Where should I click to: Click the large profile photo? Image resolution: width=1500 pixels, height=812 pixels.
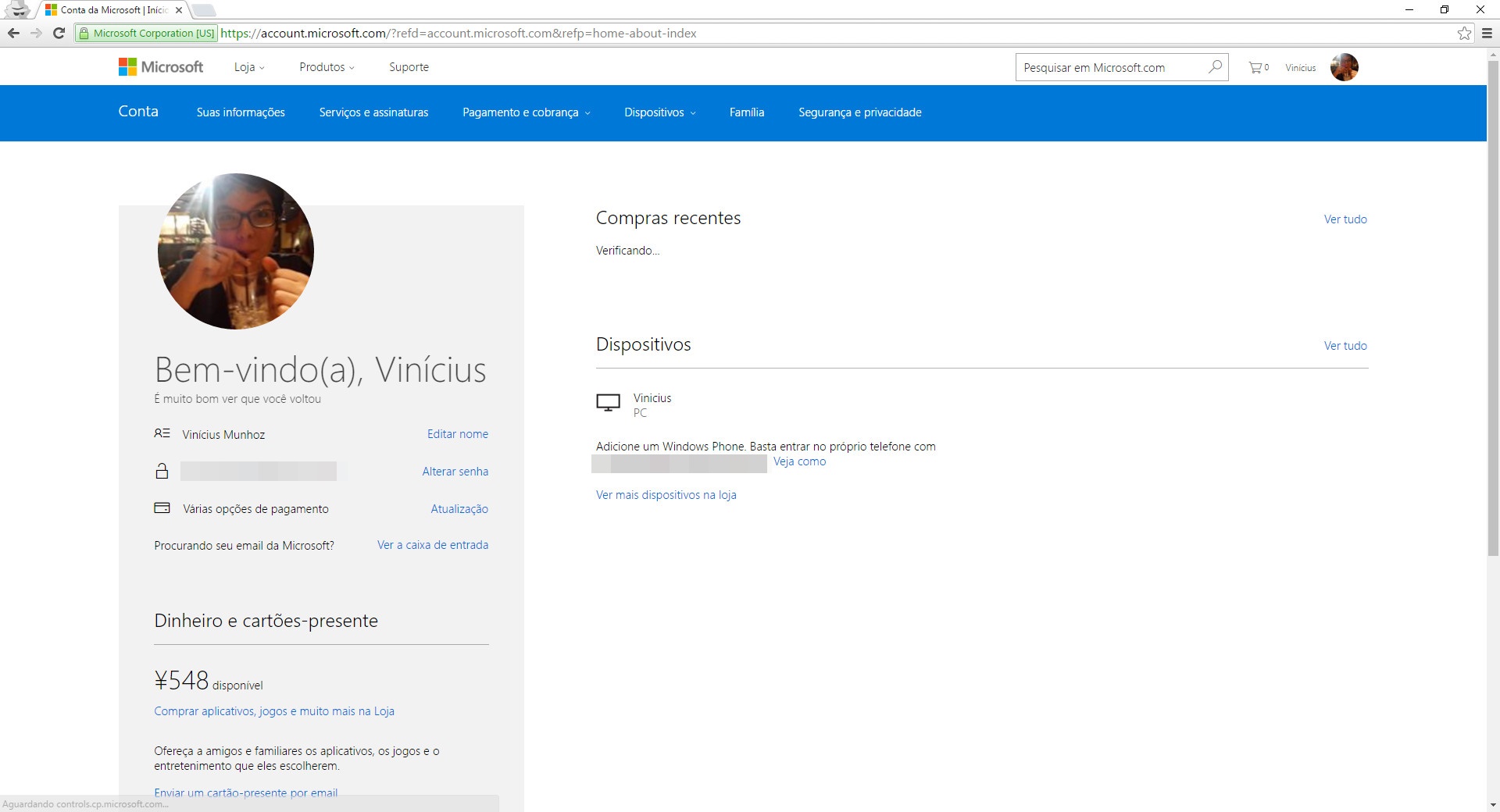click(x=236, y=251)
